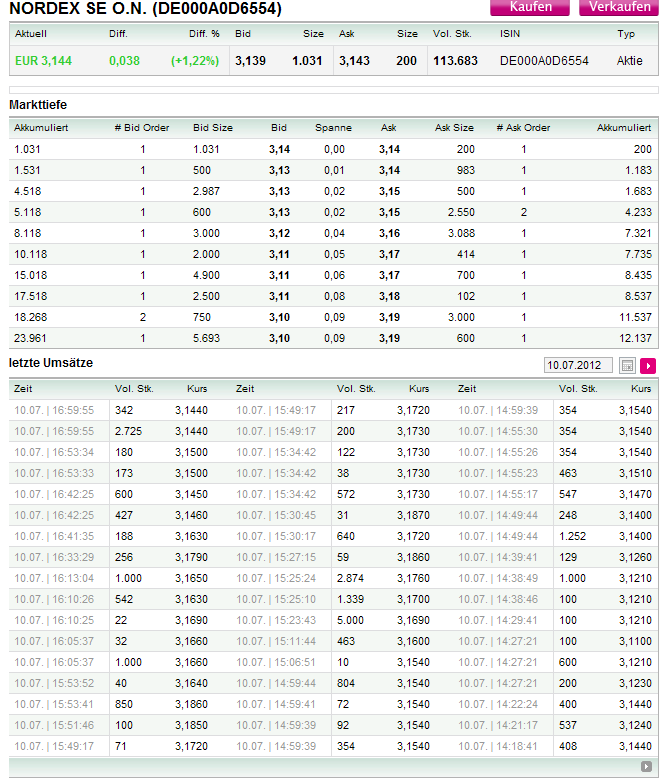Open the calendar date picker icon
The height and width of the screenshot is (782, 665).
(628, 366)
